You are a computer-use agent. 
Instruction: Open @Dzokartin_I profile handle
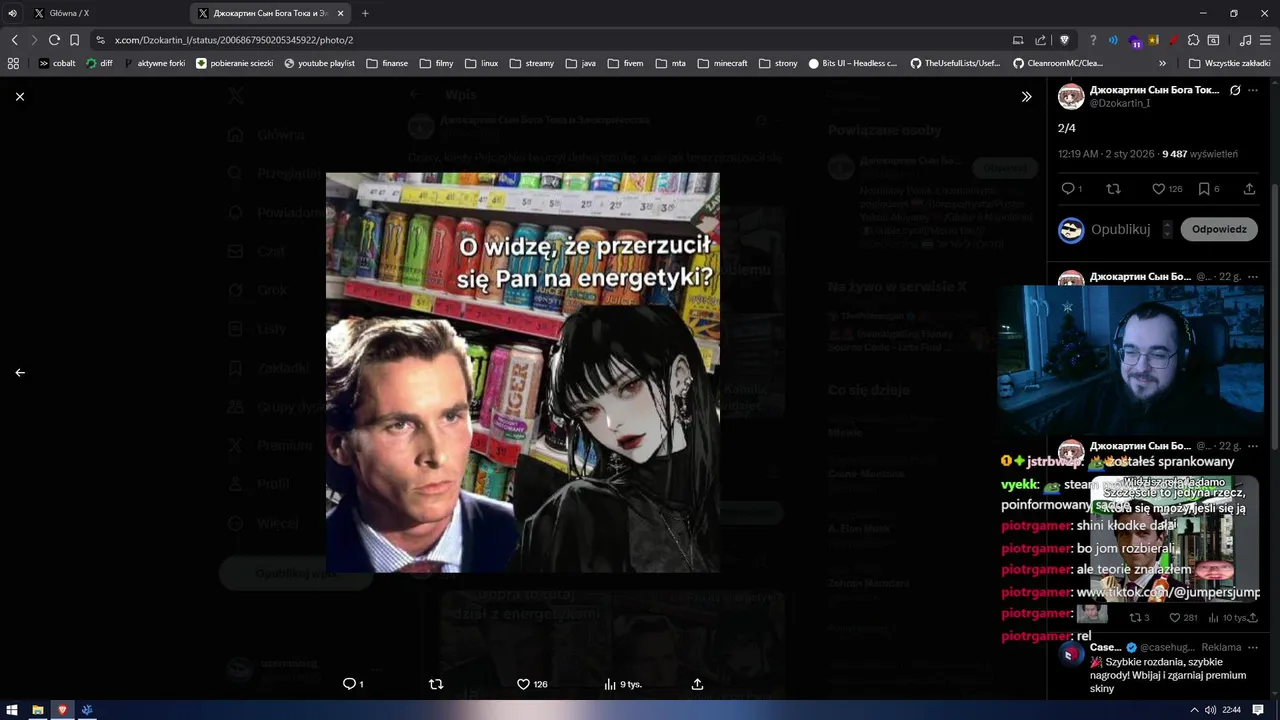click(x=1119, y=103)
